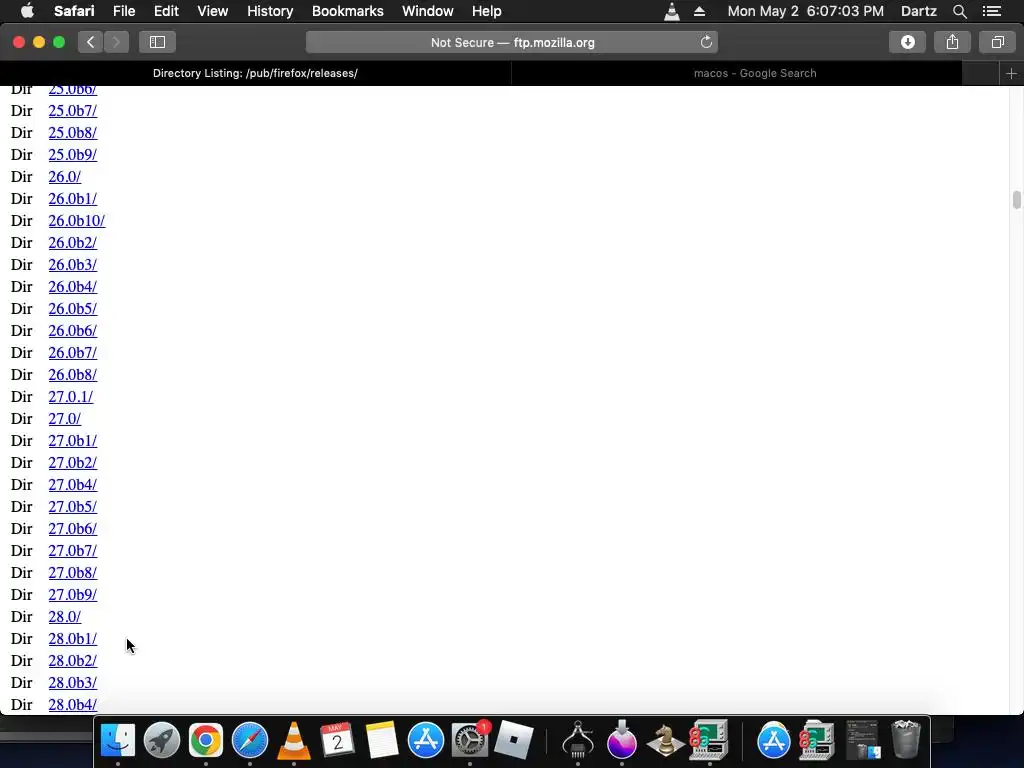Open the View menu
This screenshot has width=1024, height=768.
click(x=212, y=11)
